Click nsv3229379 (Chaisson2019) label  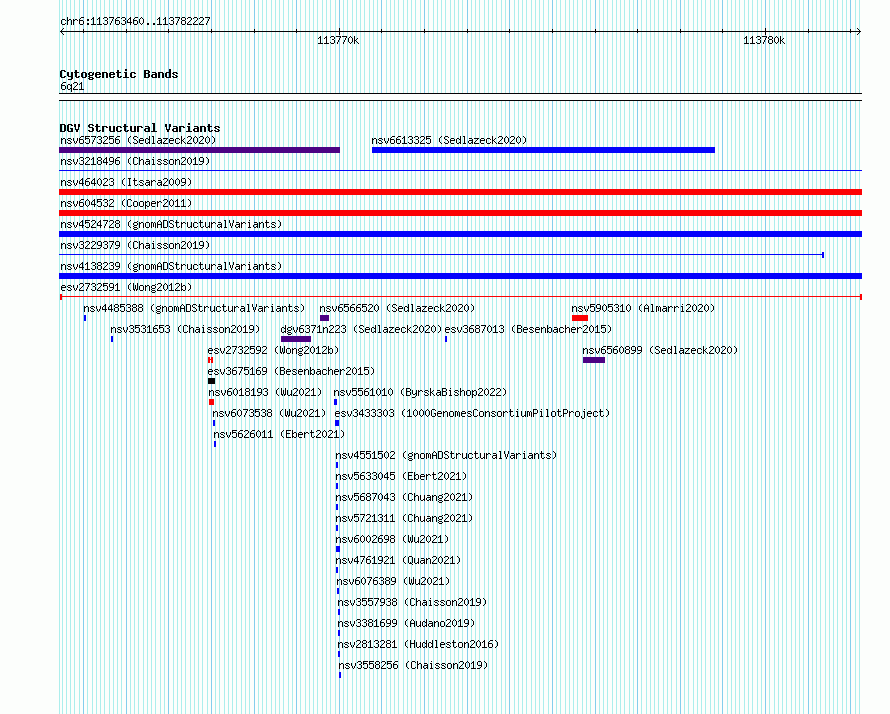click(135, 245)
